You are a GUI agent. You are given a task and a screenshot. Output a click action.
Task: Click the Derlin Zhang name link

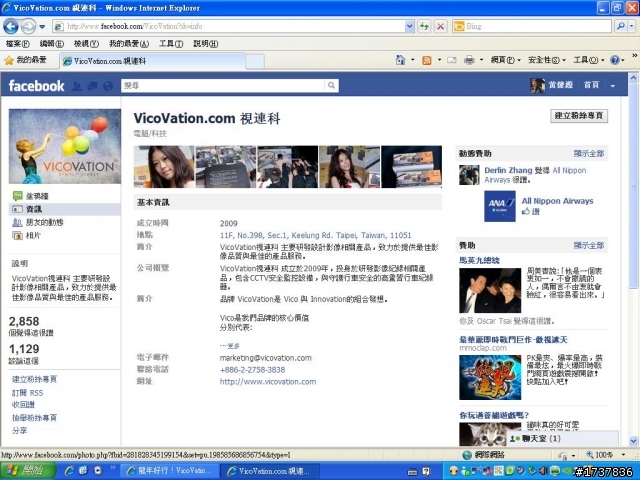click(508, 170)
